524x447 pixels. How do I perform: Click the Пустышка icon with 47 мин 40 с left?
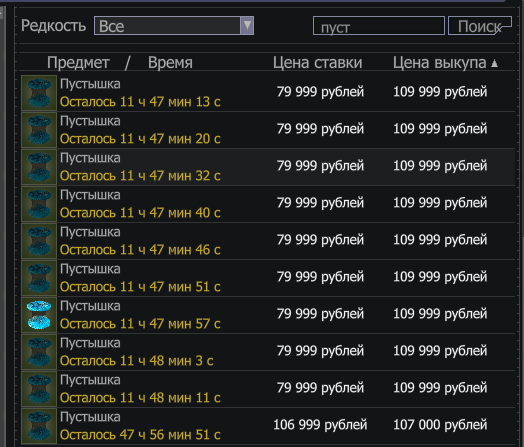click(39, 204)
